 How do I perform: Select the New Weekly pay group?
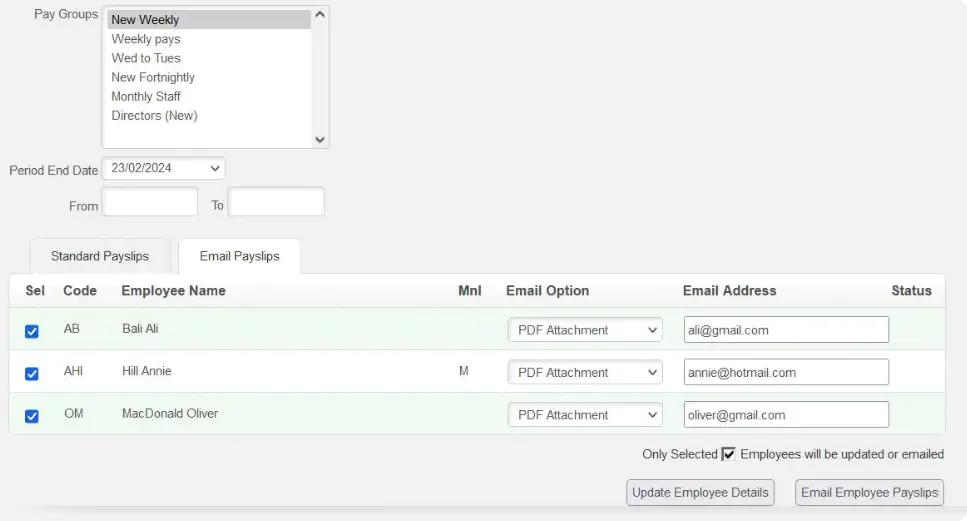click(209, 20)
